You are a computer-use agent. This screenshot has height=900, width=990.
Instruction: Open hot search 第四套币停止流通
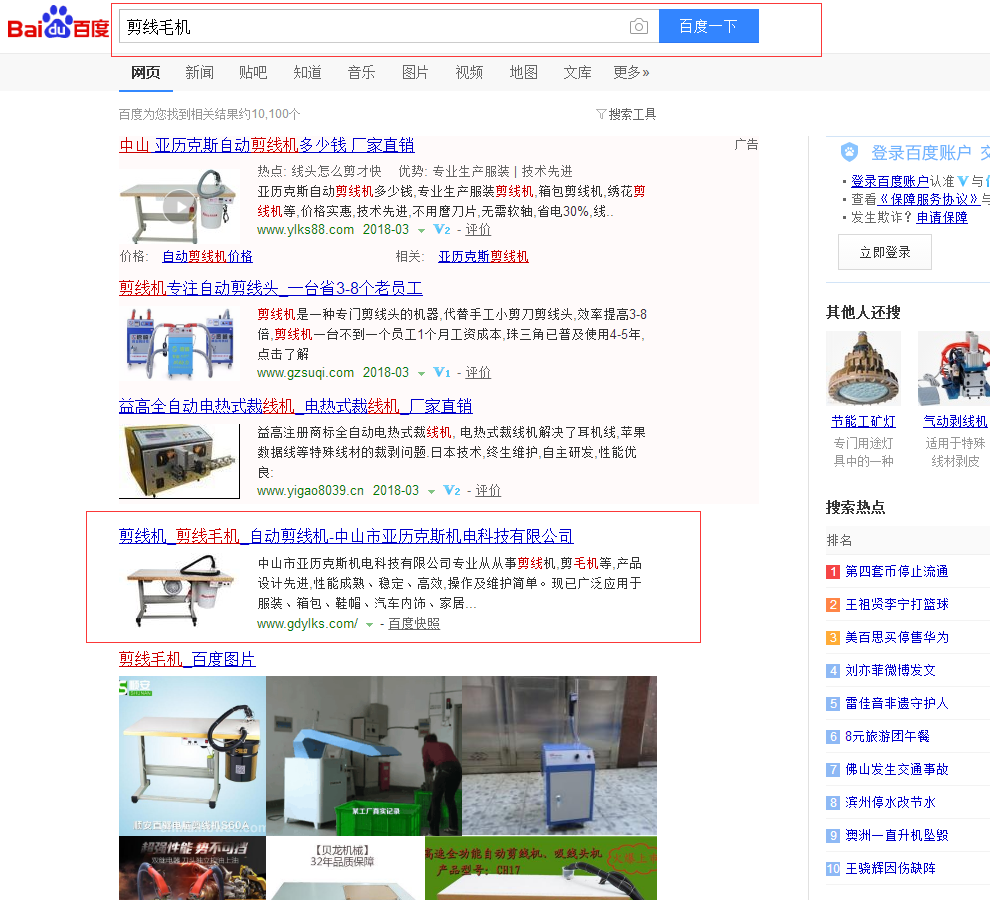(x=896, y=572)
